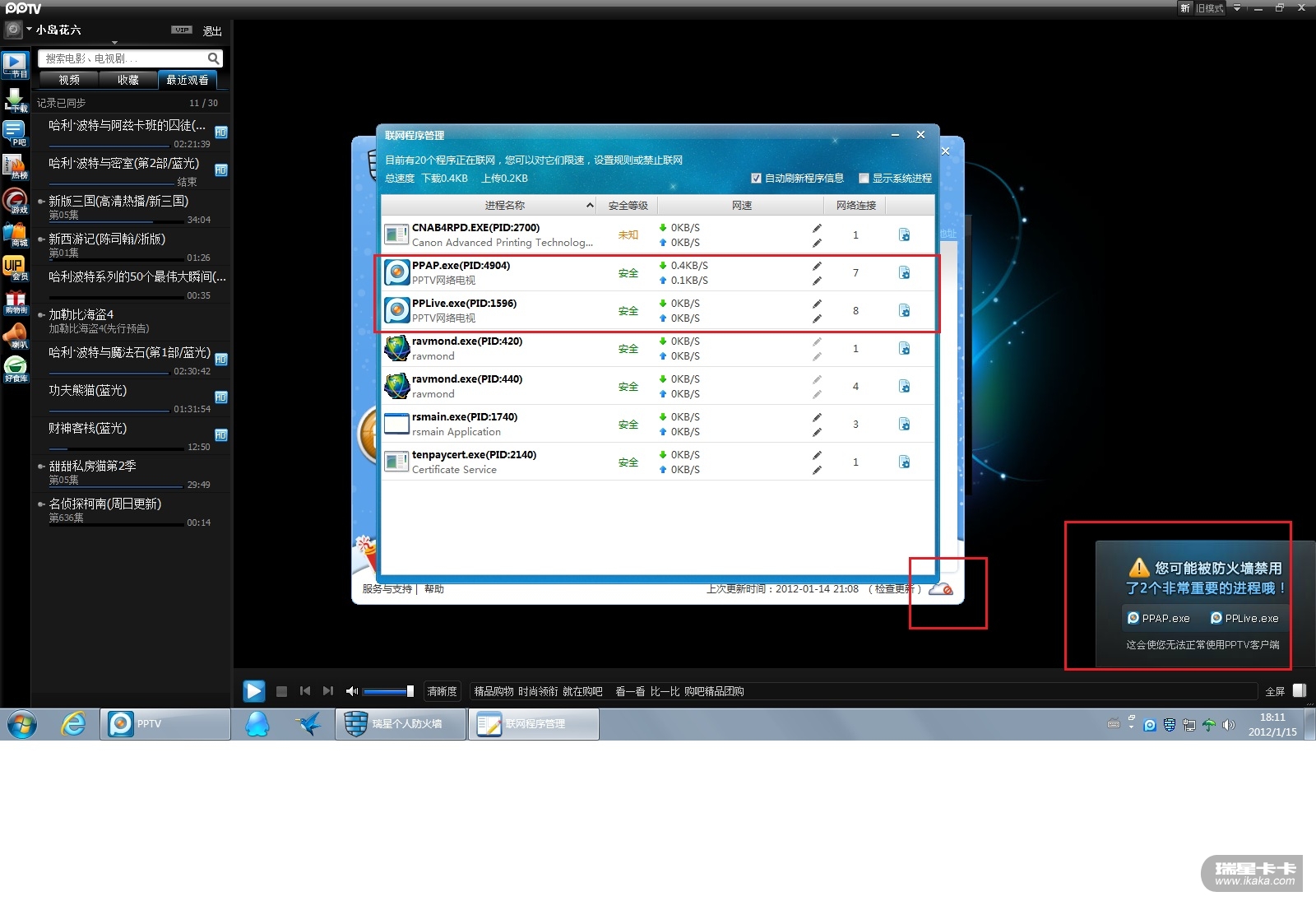Switch to the 最近观看 tab
The image size is (1316, 901).
click(188, 80)
